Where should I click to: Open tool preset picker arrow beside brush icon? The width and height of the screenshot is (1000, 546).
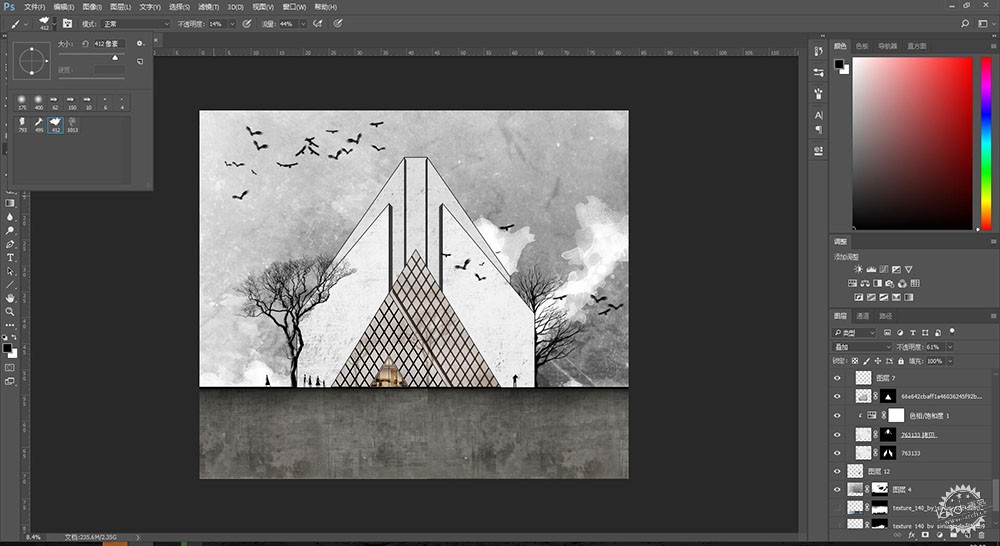tap(26, 24)
